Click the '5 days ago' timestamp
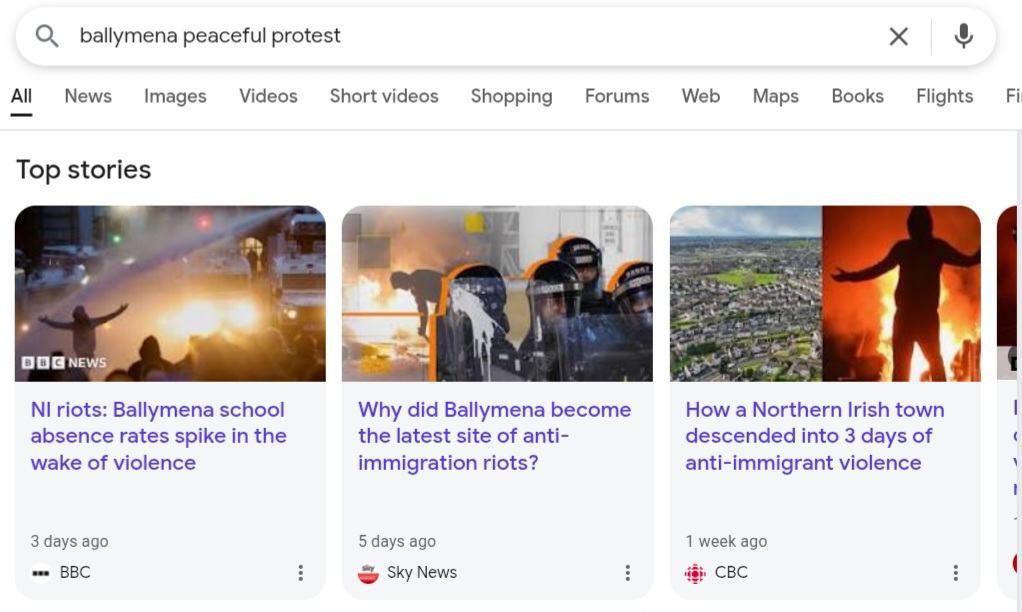The width and height of the screenshot is (1022, 612). (397, 541)
